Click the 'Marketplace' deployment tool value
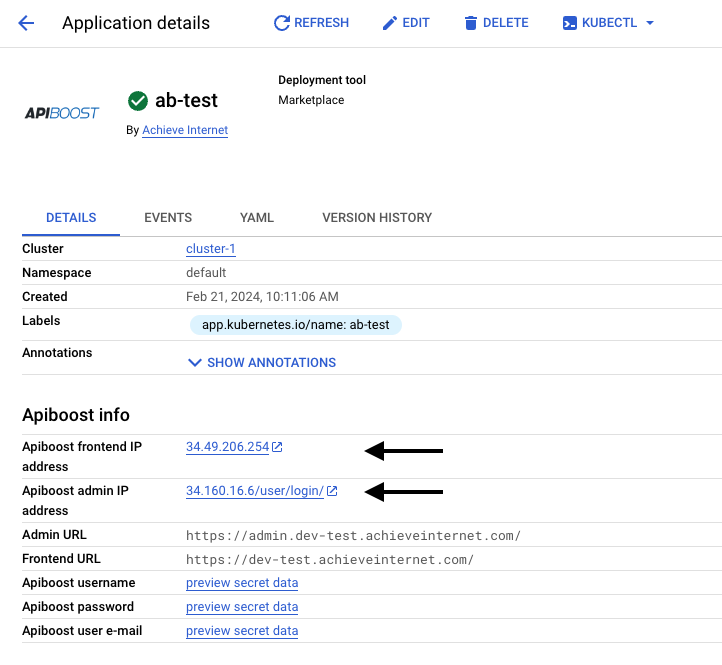The width and height of the screenshot is (722, 665). [311, 100]
